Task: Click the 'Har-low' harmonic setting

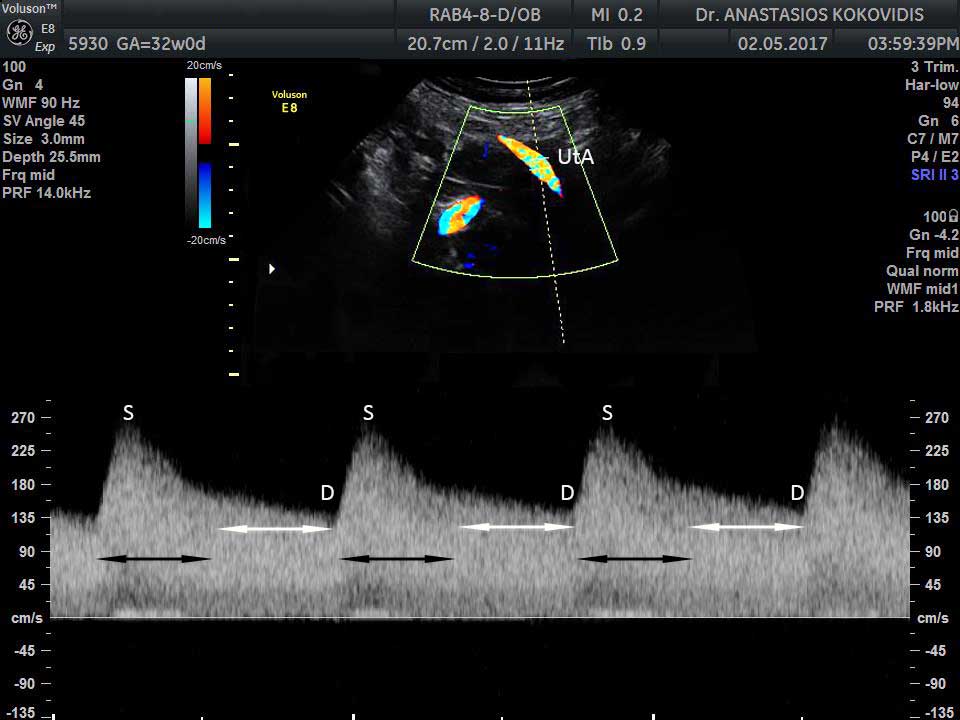Action: [x=932, y=85]
